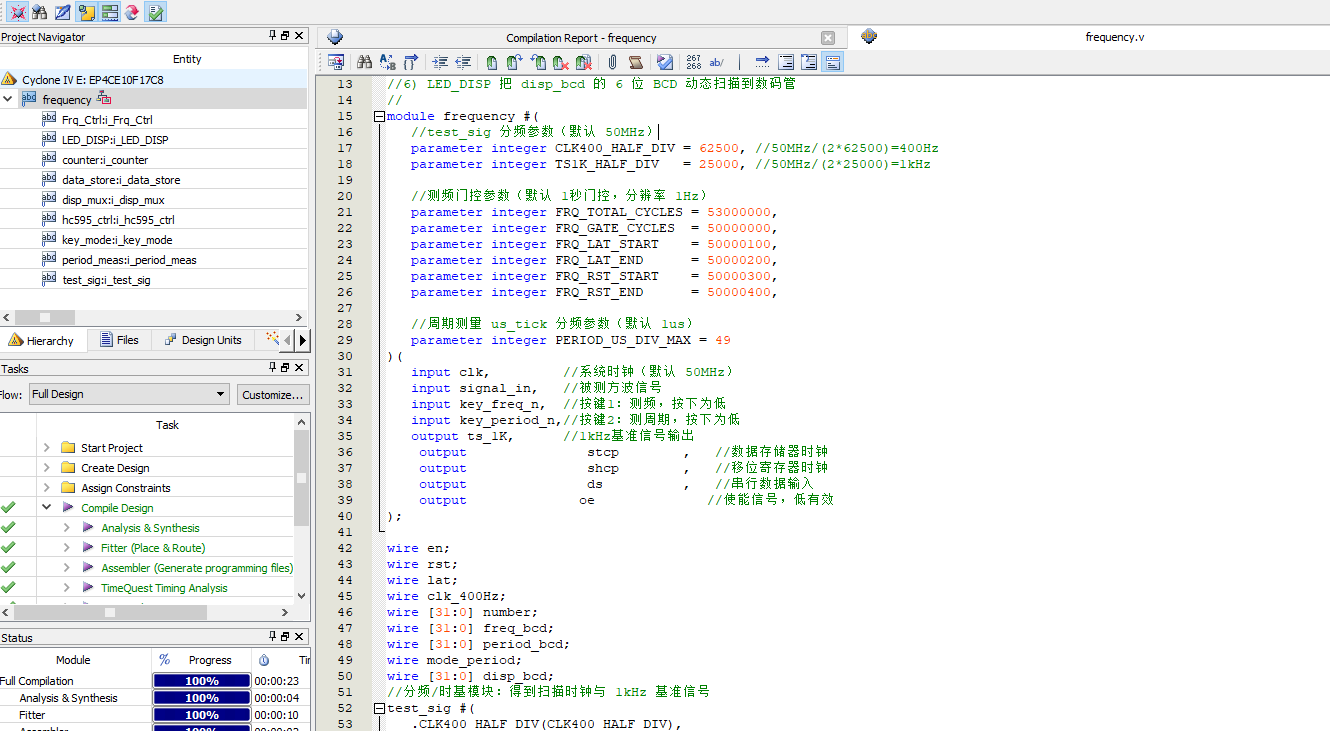Click the red-blue circular arrows icon in top toolbar
The width and height of the screenshot is (1330, 731).
pos(132,13)
